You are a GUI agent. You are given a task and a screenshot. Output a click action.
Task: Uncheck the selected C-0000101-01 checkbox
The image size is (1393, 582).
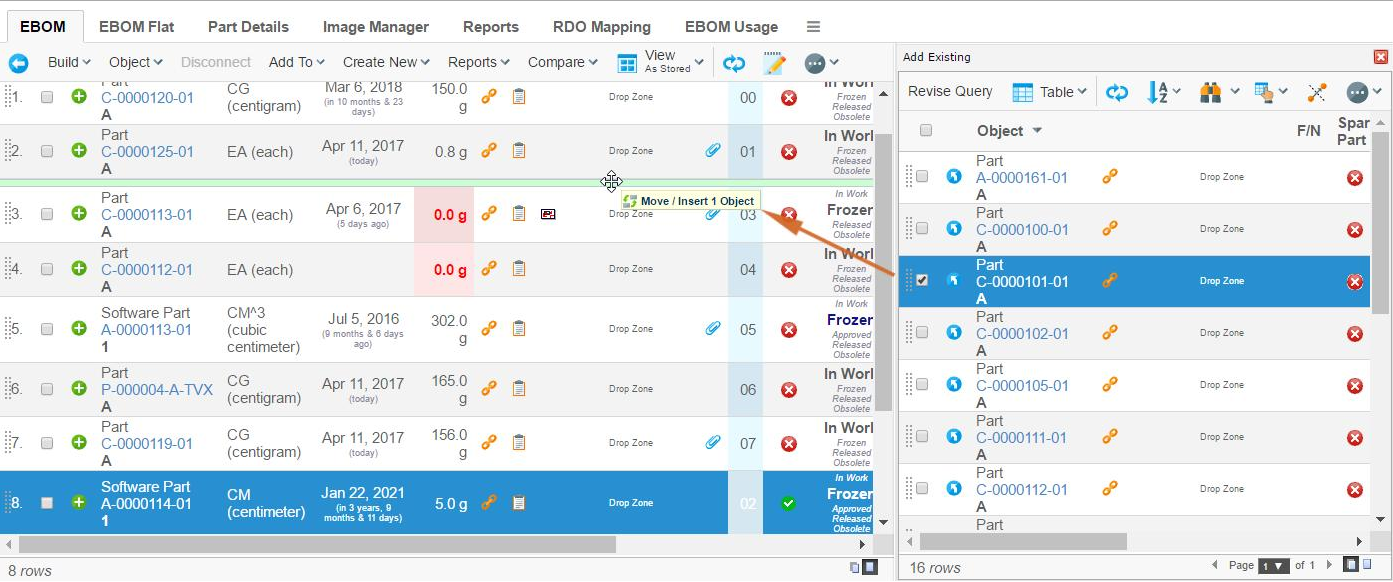pos(922,281)
